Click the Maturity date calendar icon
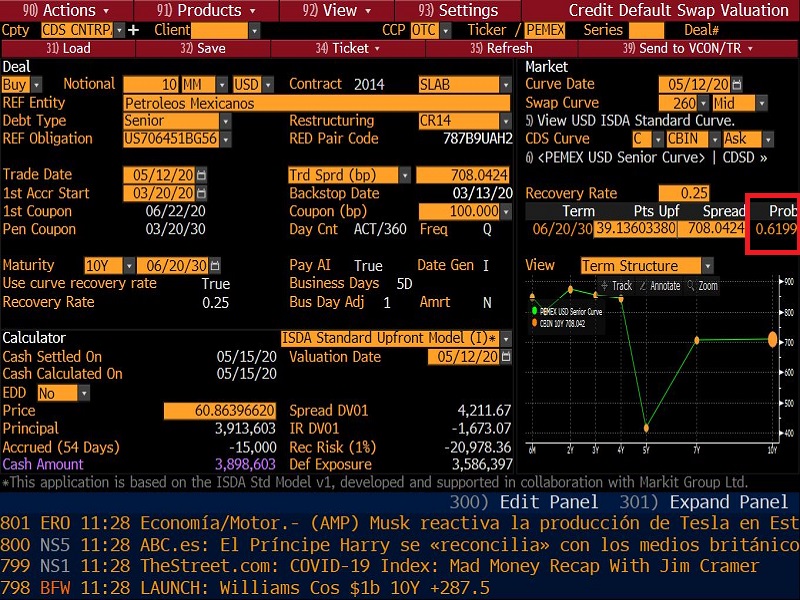Screen dimensions: 800x600 (213, 266)
